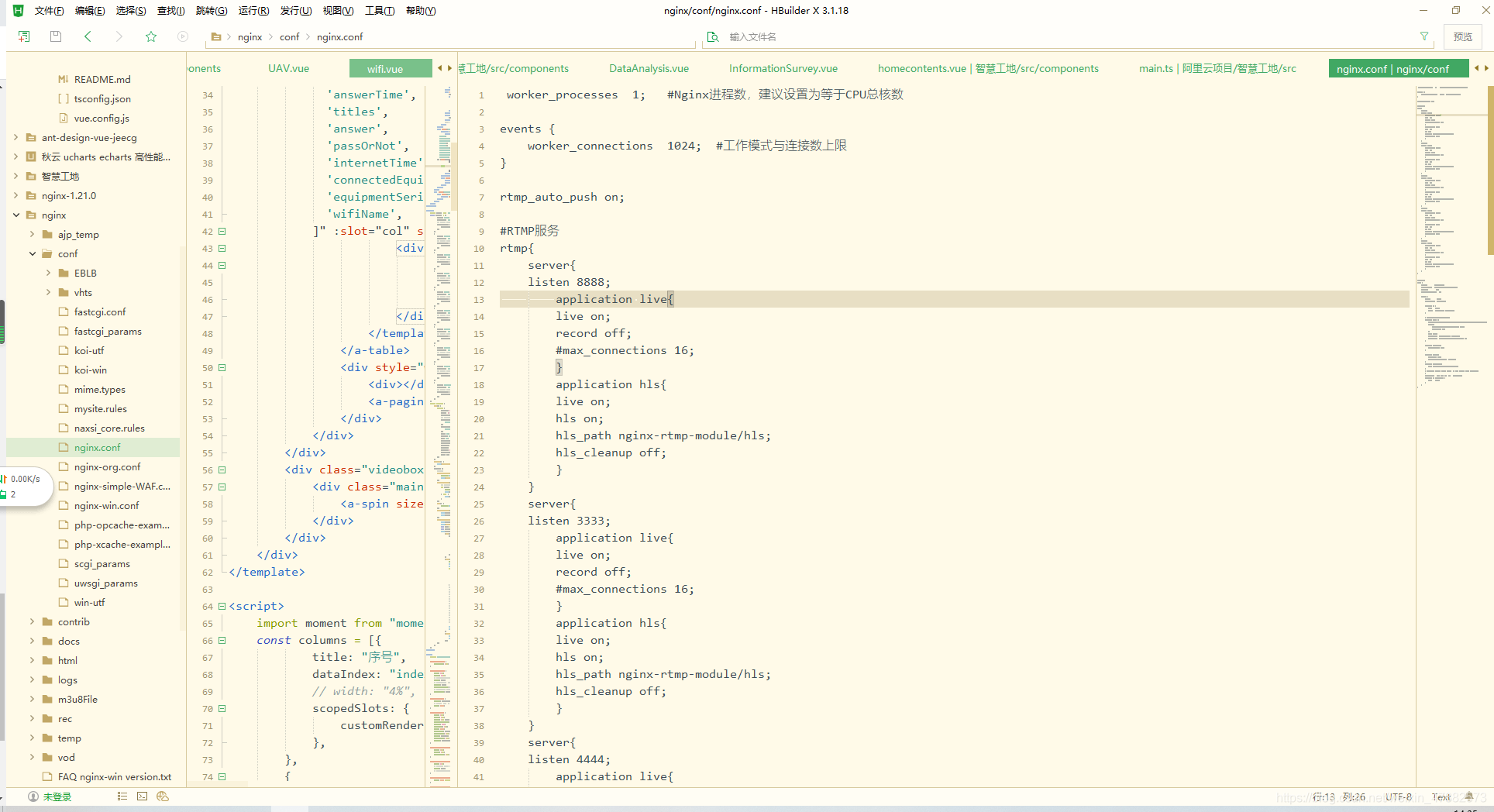Save the file with the floppy disk icon
Screen dimensions: 1494x812
click(56, 36)
